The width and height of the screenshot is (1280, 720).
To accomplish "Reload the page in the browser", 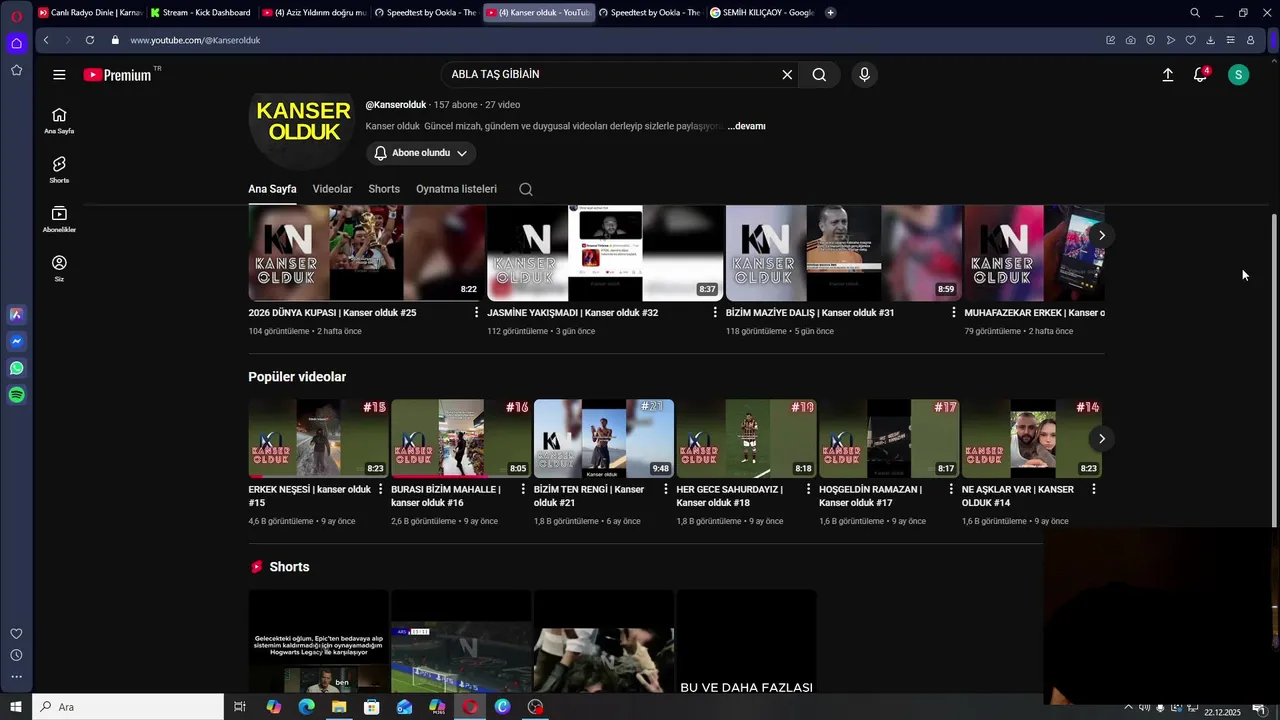I will pos(90,40).
